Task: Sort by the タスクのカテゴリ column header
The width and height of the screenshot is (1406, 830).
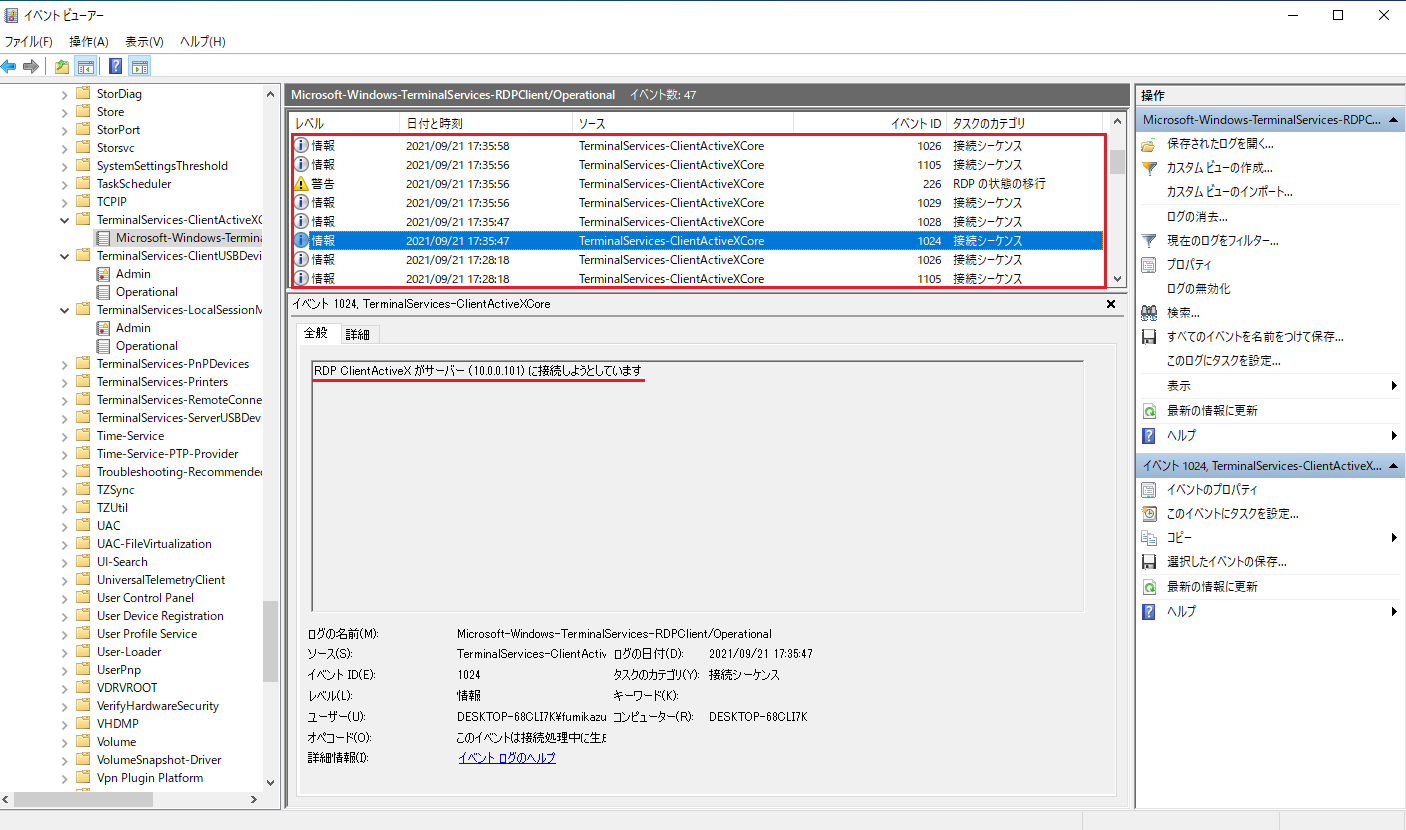Action: click(1026, 123)
